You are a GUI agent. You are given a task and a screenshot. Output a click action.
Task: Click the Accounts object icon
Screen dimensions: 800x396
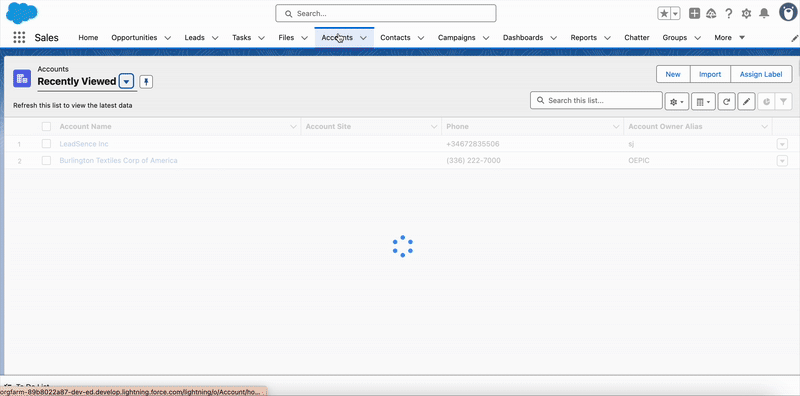point(22,79)
